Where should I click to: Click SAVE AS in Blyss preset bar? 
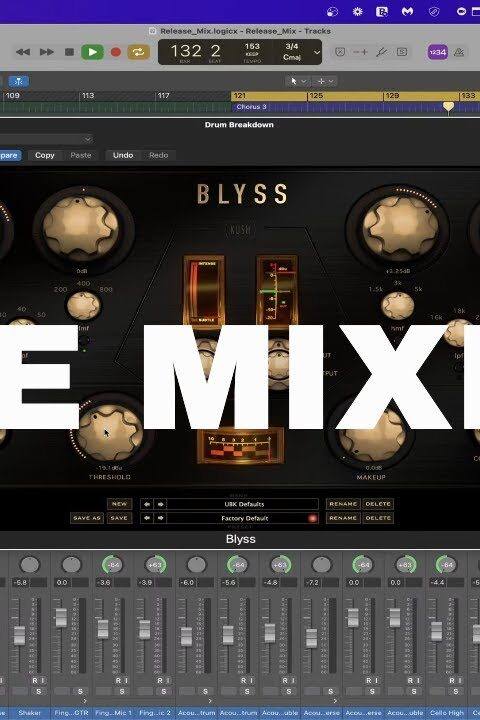86,518
